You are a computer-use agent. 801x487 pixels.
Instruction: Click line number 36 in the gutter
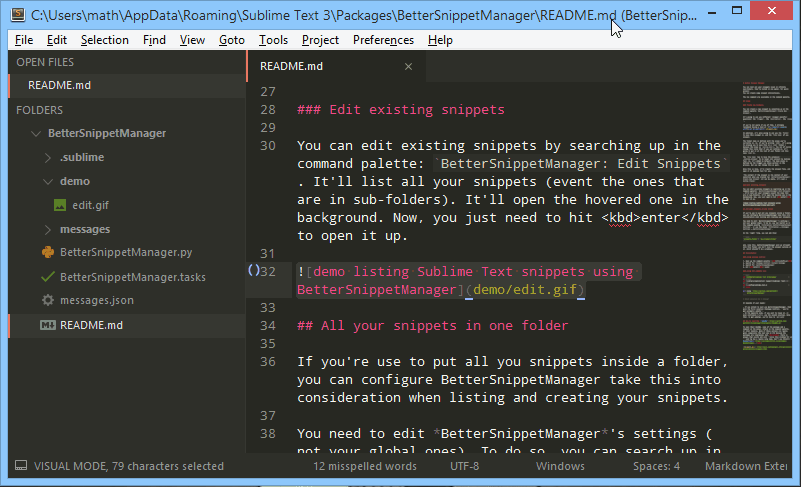click(268, 362)
